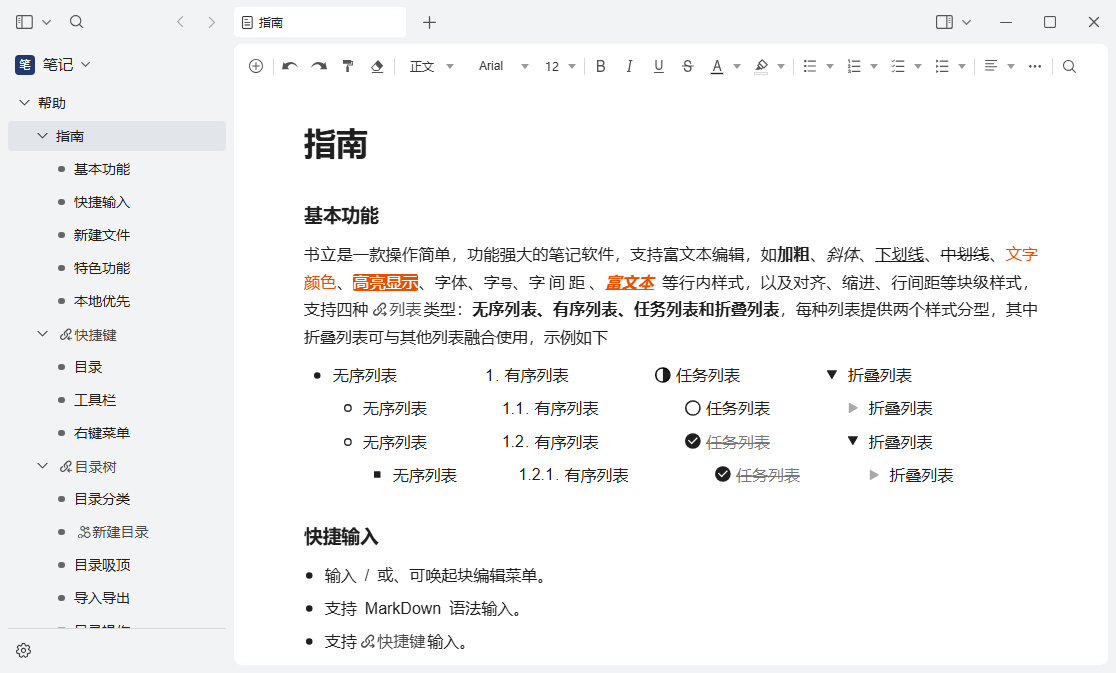Open 基本功能 page in sidebar
Image resolution: width=1116 pixels, height=673 pixels.
click(100, 168)
